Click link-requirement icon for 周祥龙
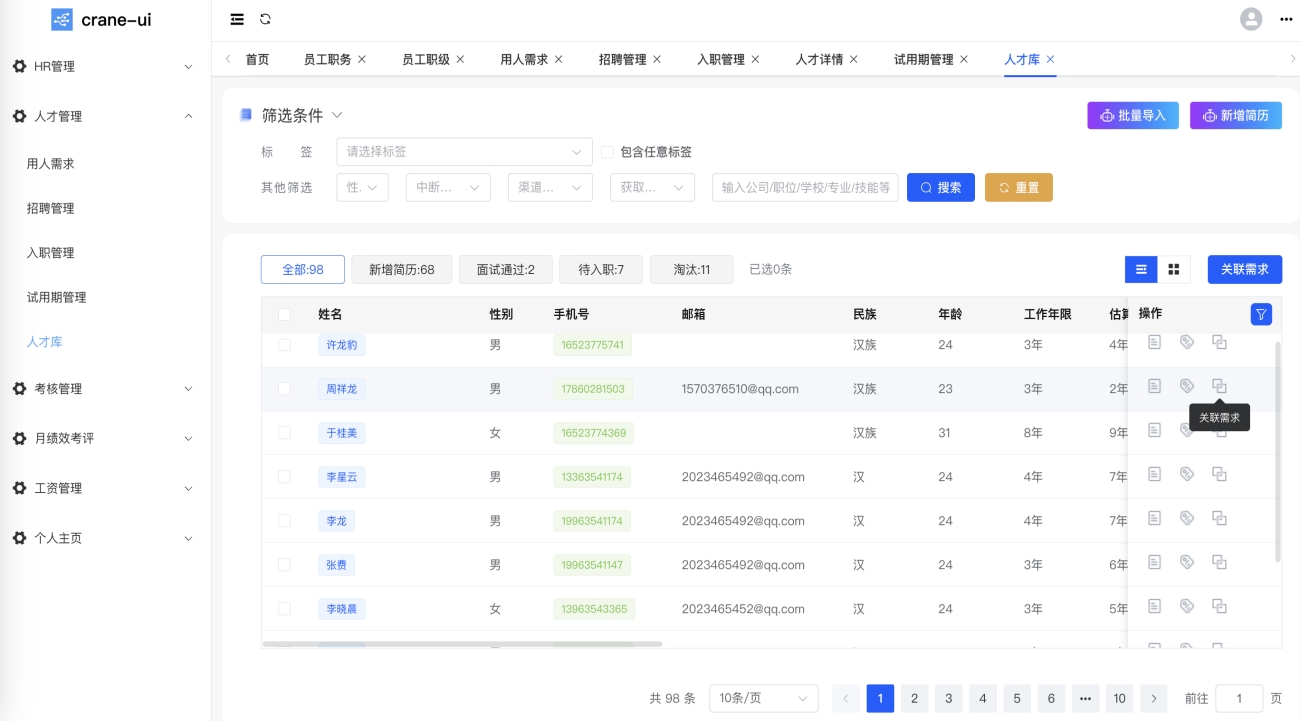 pos(1219,386)
